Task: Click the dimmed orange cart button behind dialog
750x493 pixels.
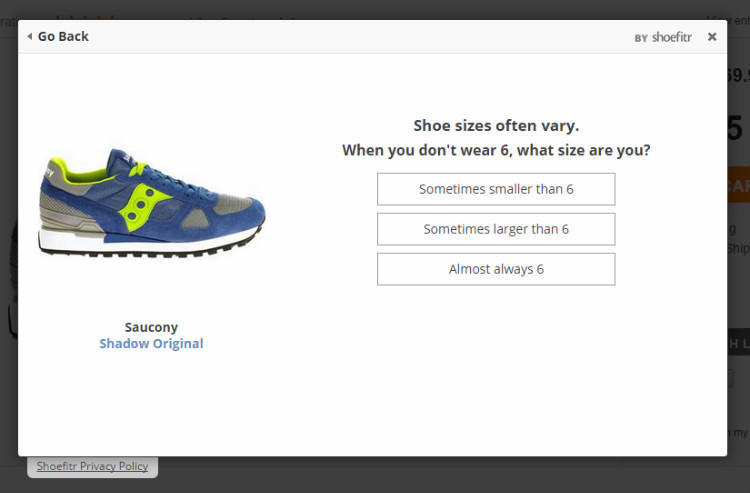Action: [x=738, y=185]
